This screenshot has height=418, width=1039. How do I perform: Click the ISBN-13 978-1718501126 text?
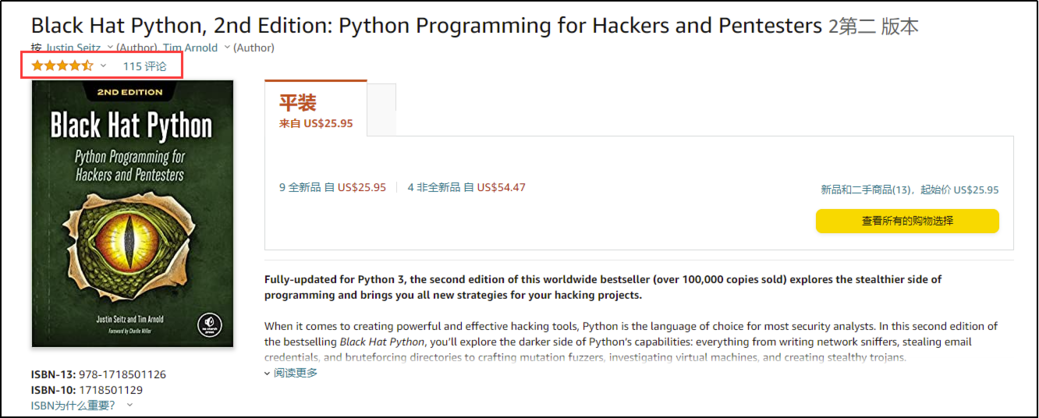click(99, 374)
